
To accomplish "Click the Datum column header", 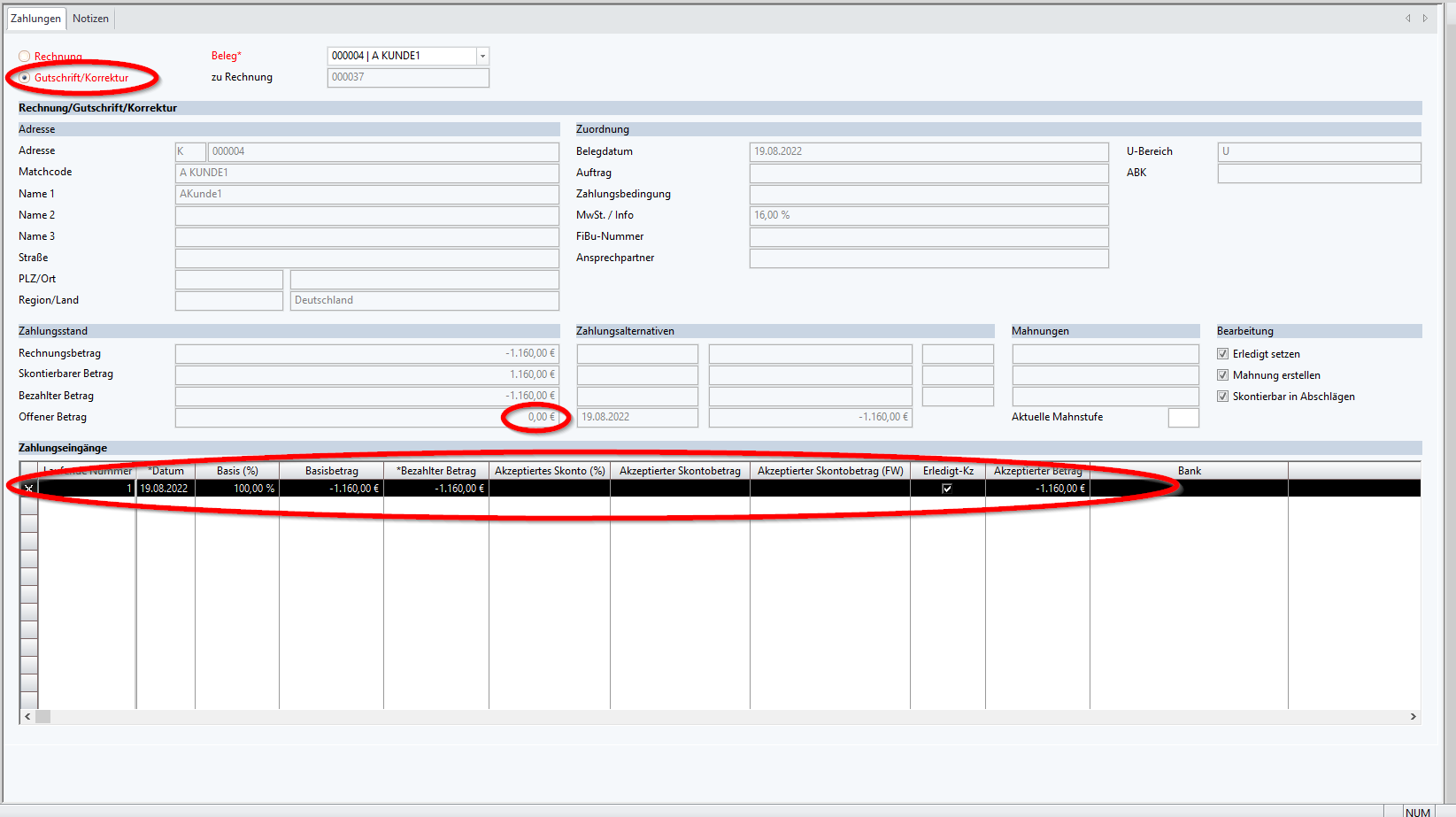I will [166, 471].
